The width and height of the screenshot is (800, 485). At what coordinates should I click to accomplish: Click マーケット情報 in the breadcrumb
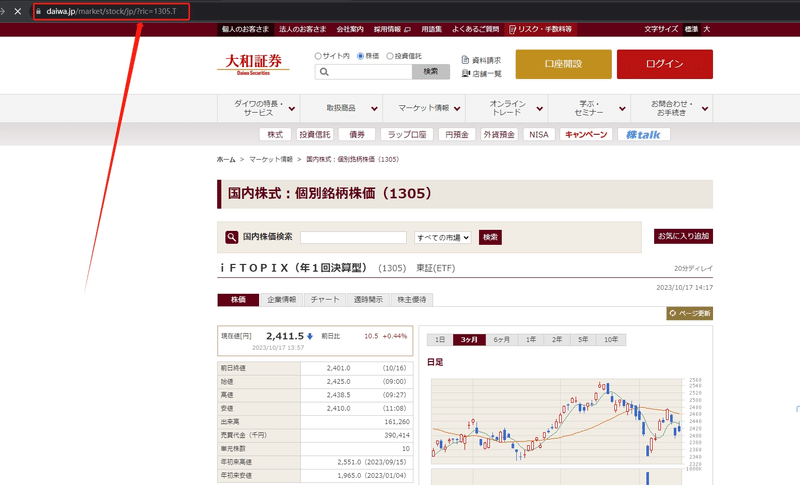271,160
